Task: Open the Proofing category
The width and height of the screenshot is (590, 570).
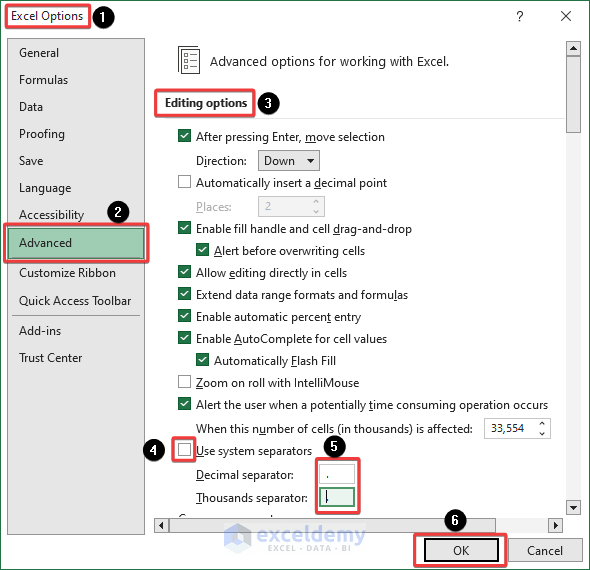Action: click(x=76, y=134)
